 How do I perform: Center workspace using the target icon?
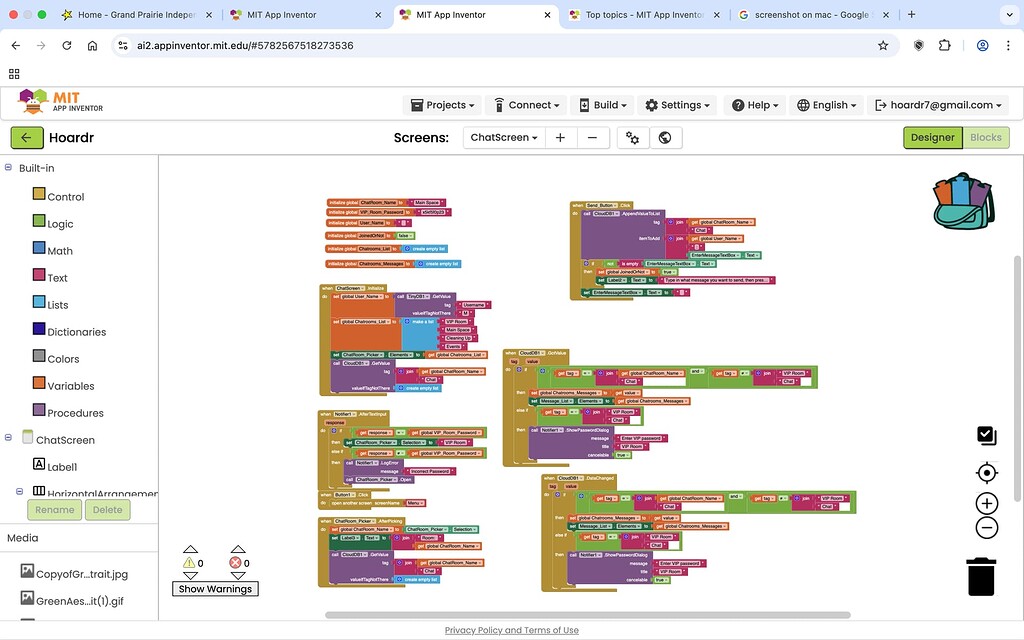(987, 472)
